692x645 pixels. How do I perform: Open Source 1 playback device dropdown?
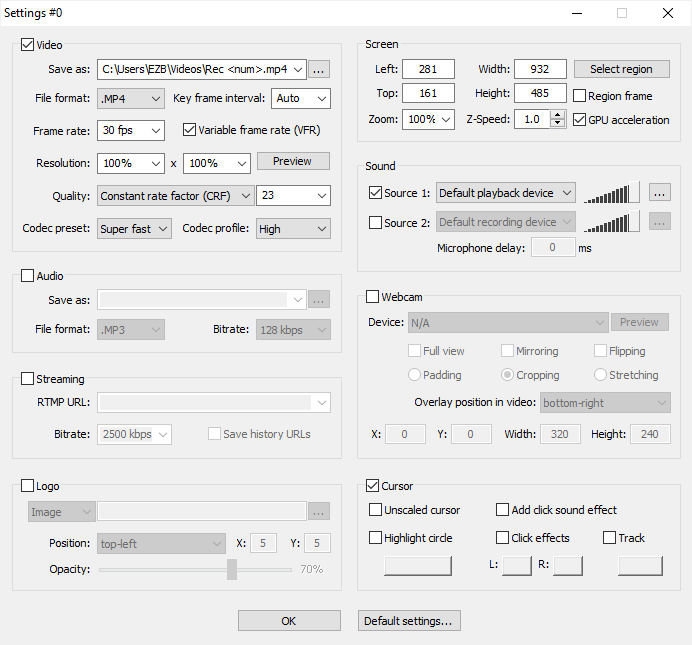coord(506,193)
